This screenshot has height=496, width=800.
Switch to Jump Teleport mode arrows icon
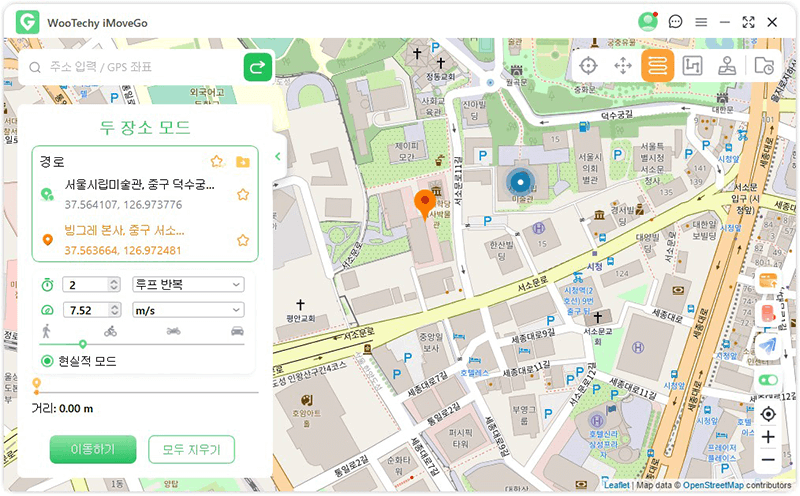(622, 67)
